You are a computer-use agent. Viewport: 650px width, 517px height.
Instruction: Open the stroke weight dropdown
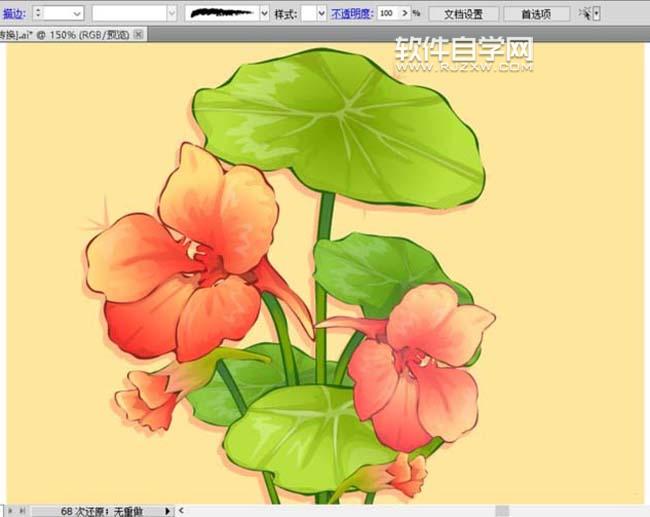[x=77, y=14]
